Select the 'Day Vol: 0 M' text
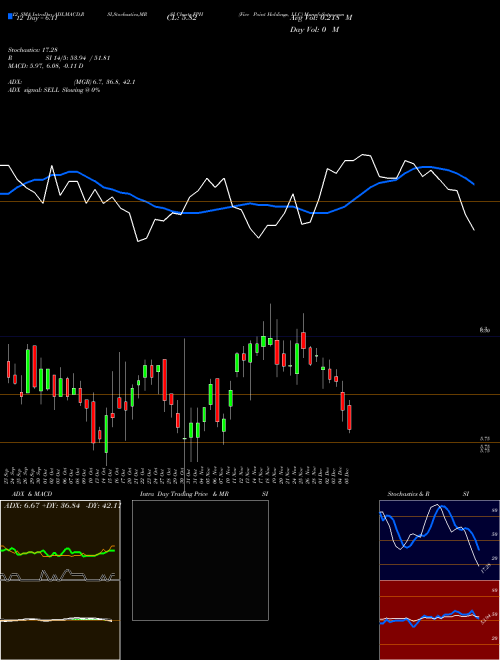500x660 pixels. (x=314, y=30)
